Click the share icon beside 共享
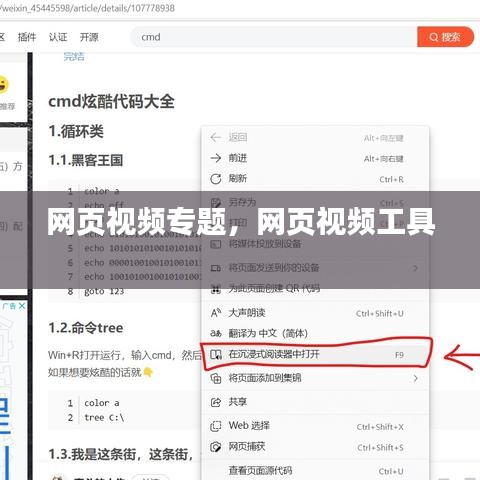This screenshot has height=480, width=480. point(216,402)
